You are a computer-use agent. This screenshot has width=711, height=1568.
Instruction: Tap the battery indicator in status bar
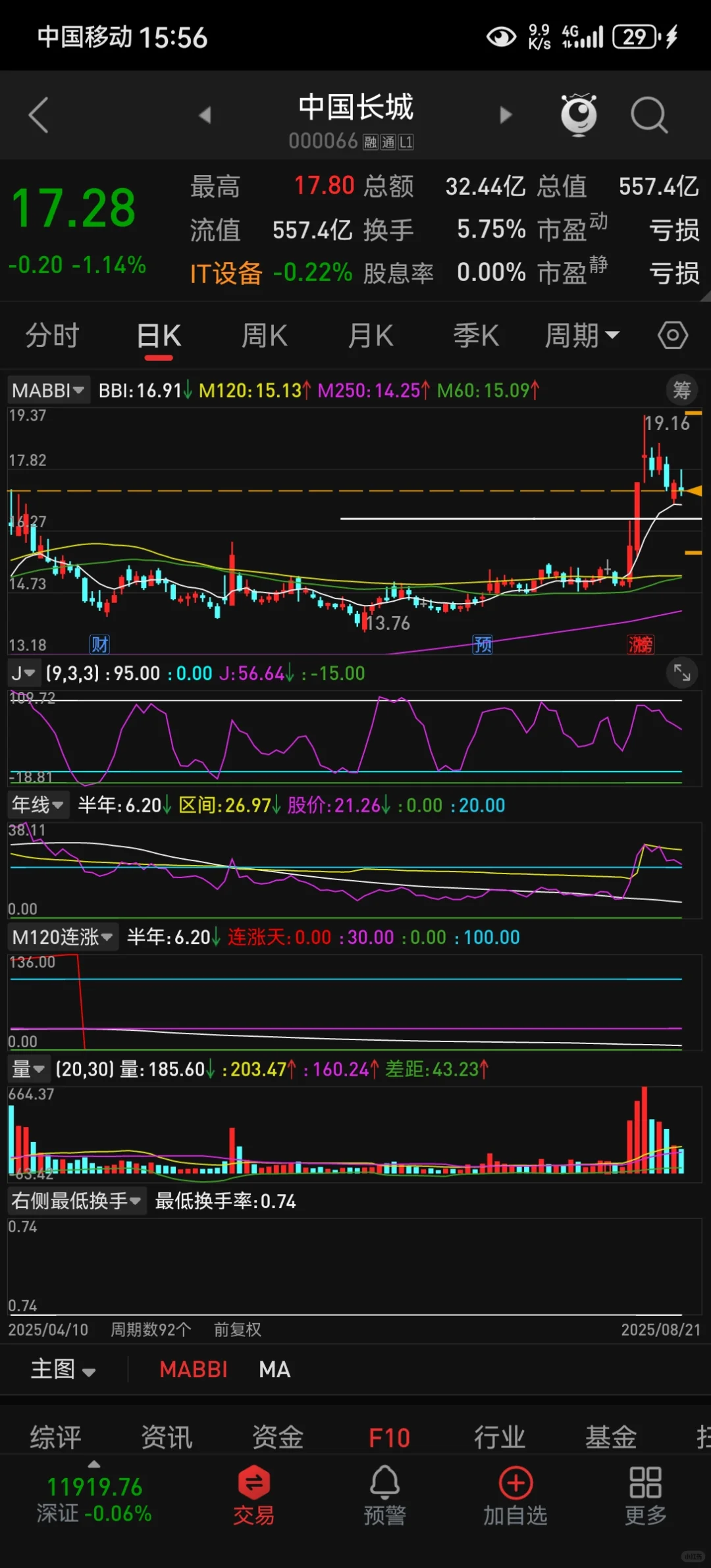[636, 37]
